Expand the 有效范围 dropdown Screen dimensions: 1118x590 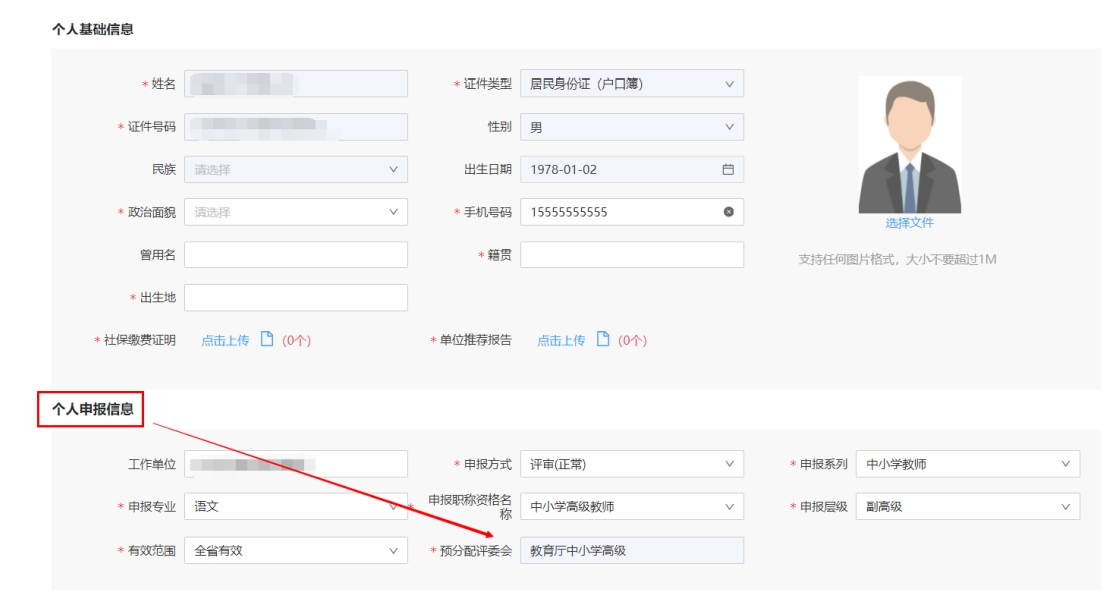point(295,550)
